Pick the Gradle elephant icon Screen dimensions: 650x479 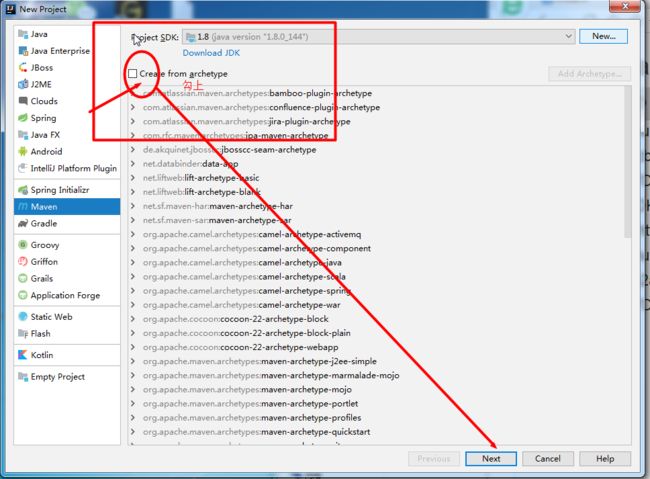tap(23, 224)
